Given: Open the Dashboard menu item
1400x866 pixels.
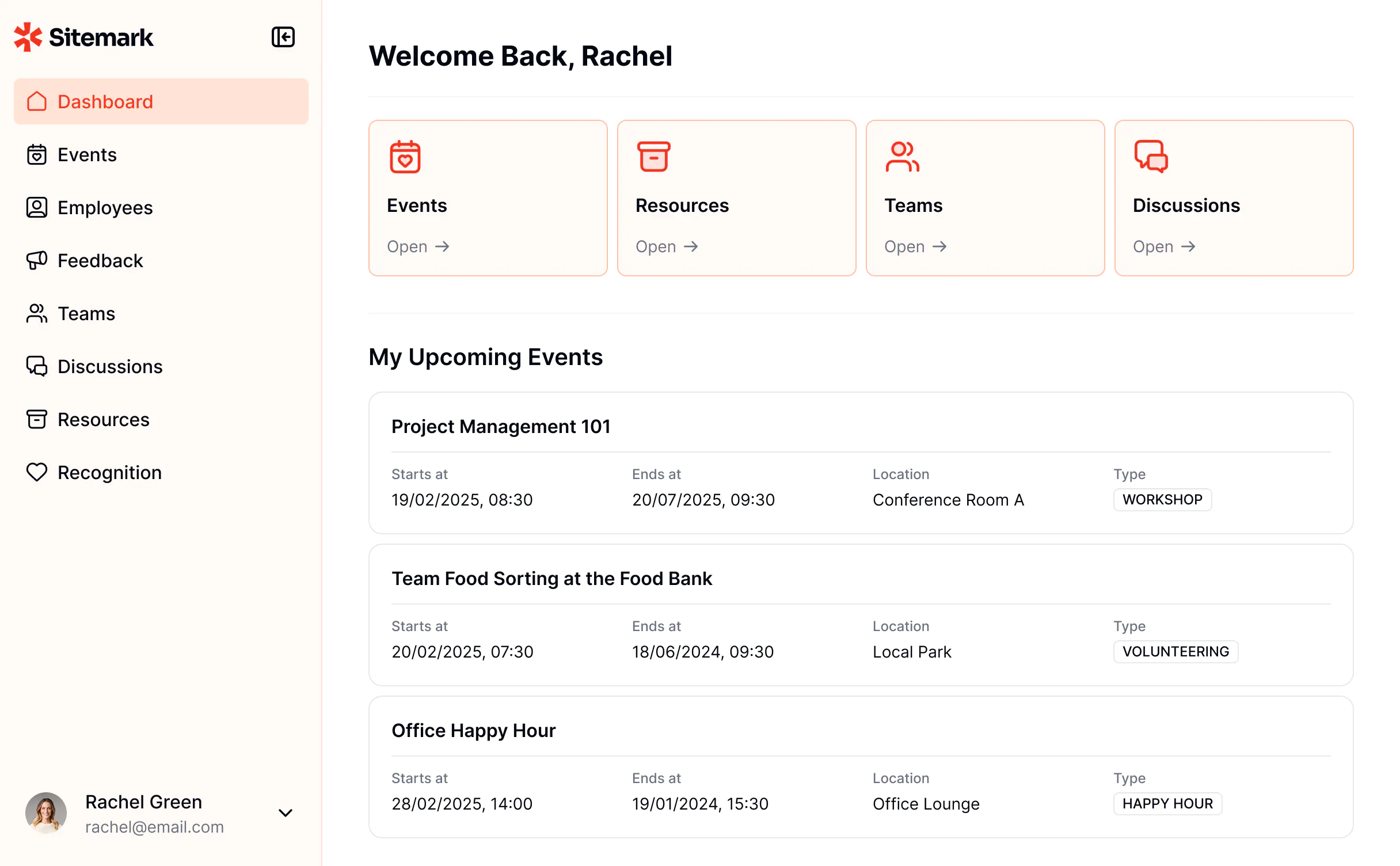Looking at the screenshot, I should pos(105,101).
